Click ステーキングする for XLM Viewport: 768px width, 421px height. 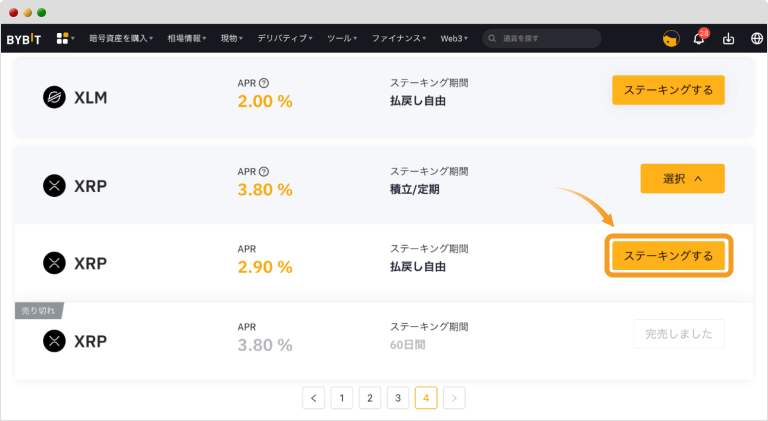(668, 90)
